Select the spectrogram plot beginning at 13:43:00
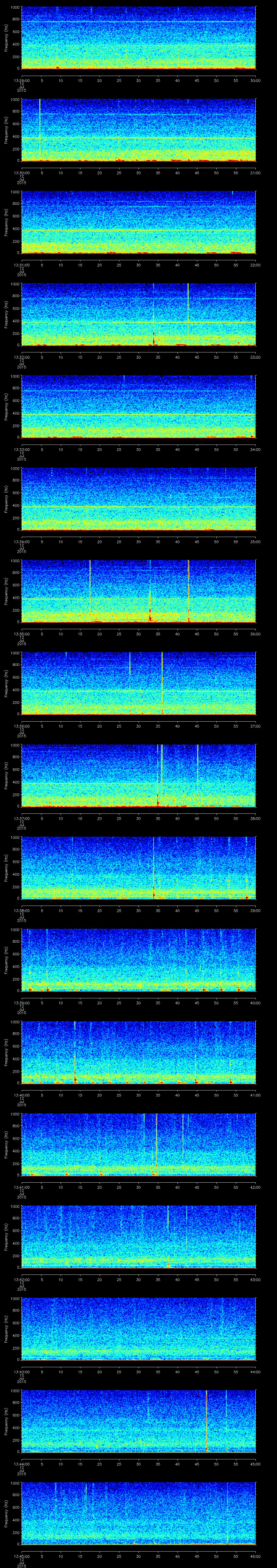Viewport: 277px width, 1568px height. point(138,1329)
